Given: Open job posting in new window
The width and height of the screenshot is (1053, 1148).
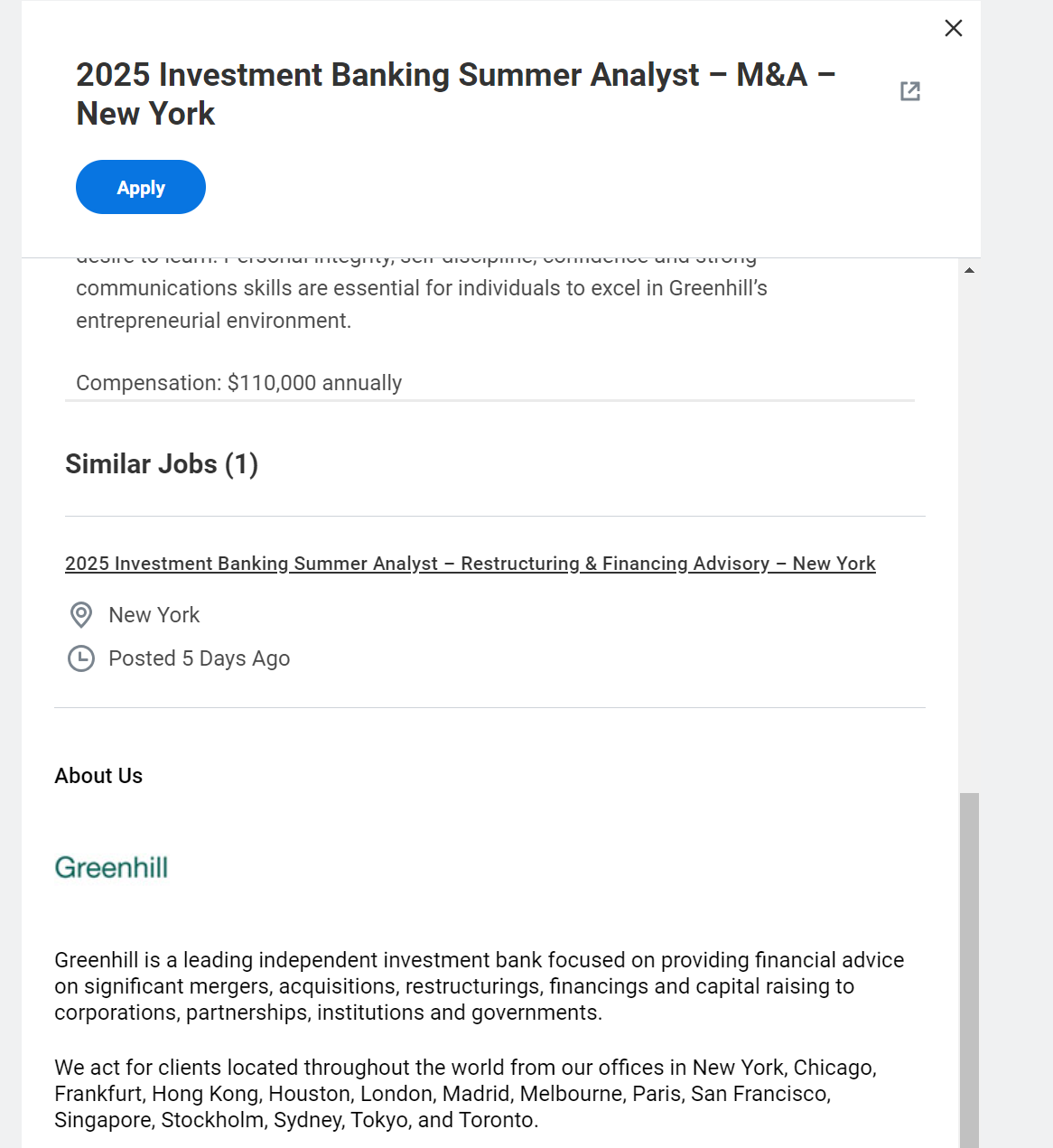Looking at the screenshot, I should click(x=910, y=91).
